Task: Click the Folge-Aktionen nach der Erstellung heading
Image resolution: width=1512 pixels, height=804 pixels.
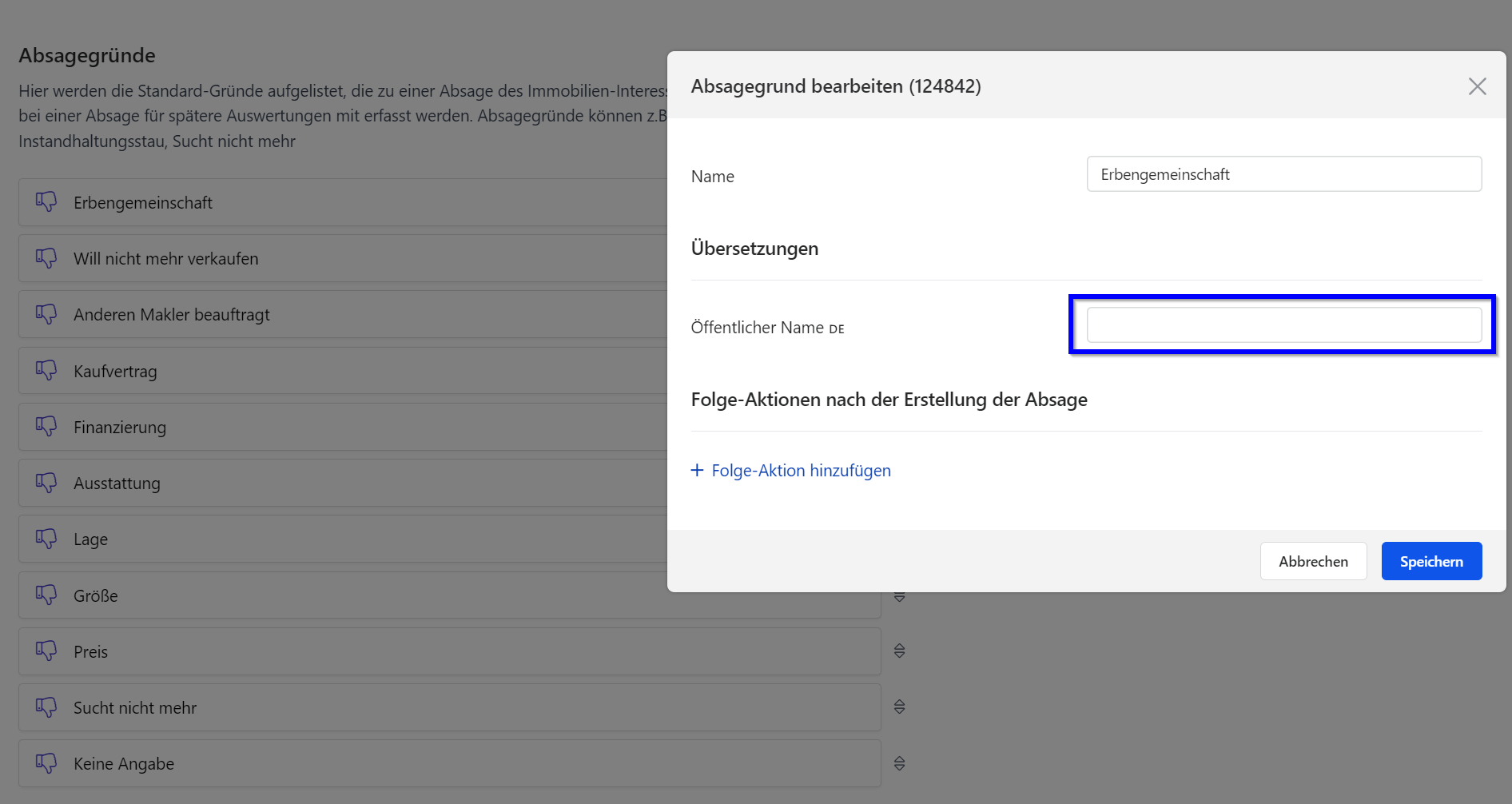Action: coord(889,400)
